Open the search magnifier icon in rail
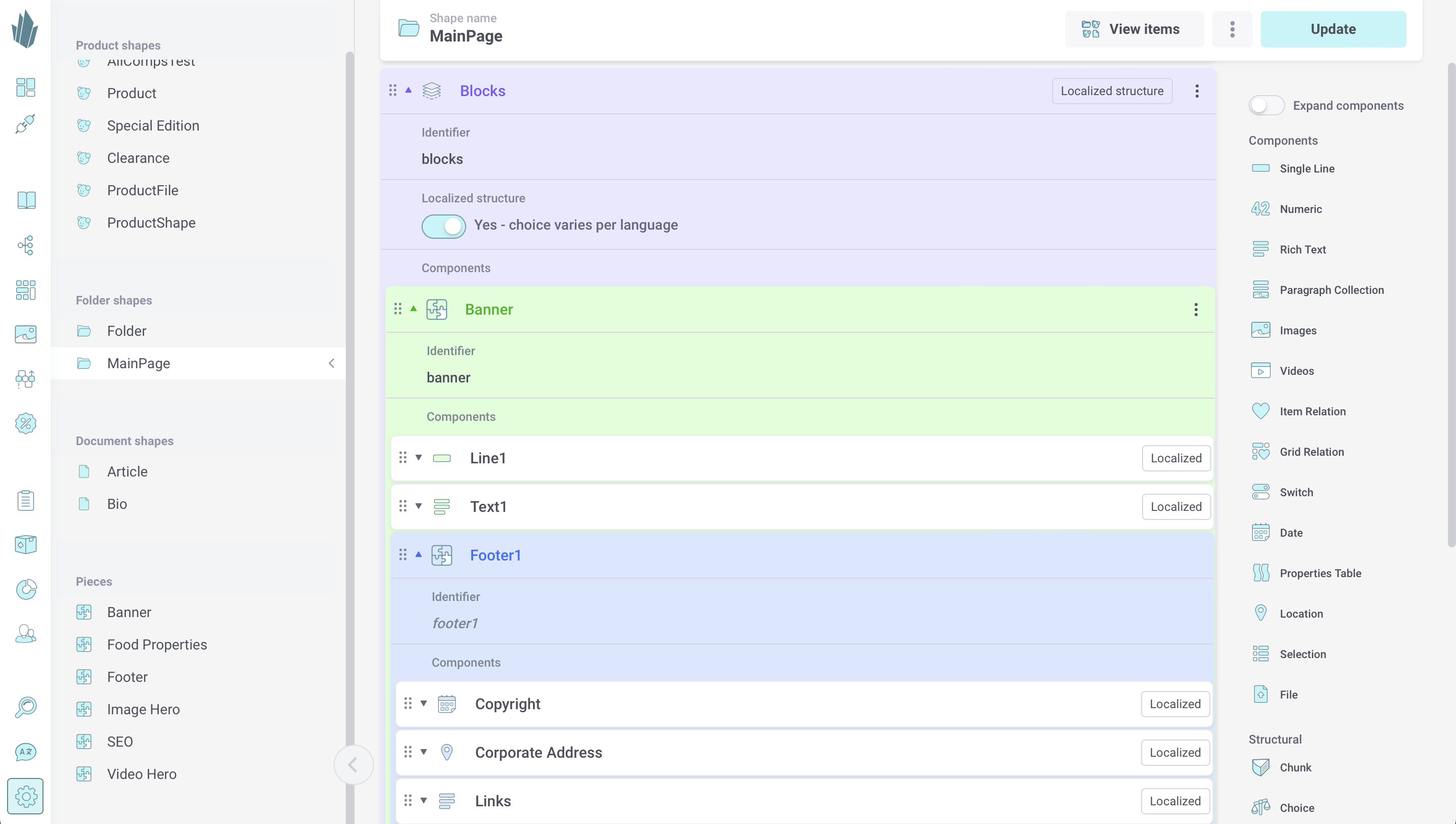Screen dimensions: 1456x824 (x=25, y=707)
